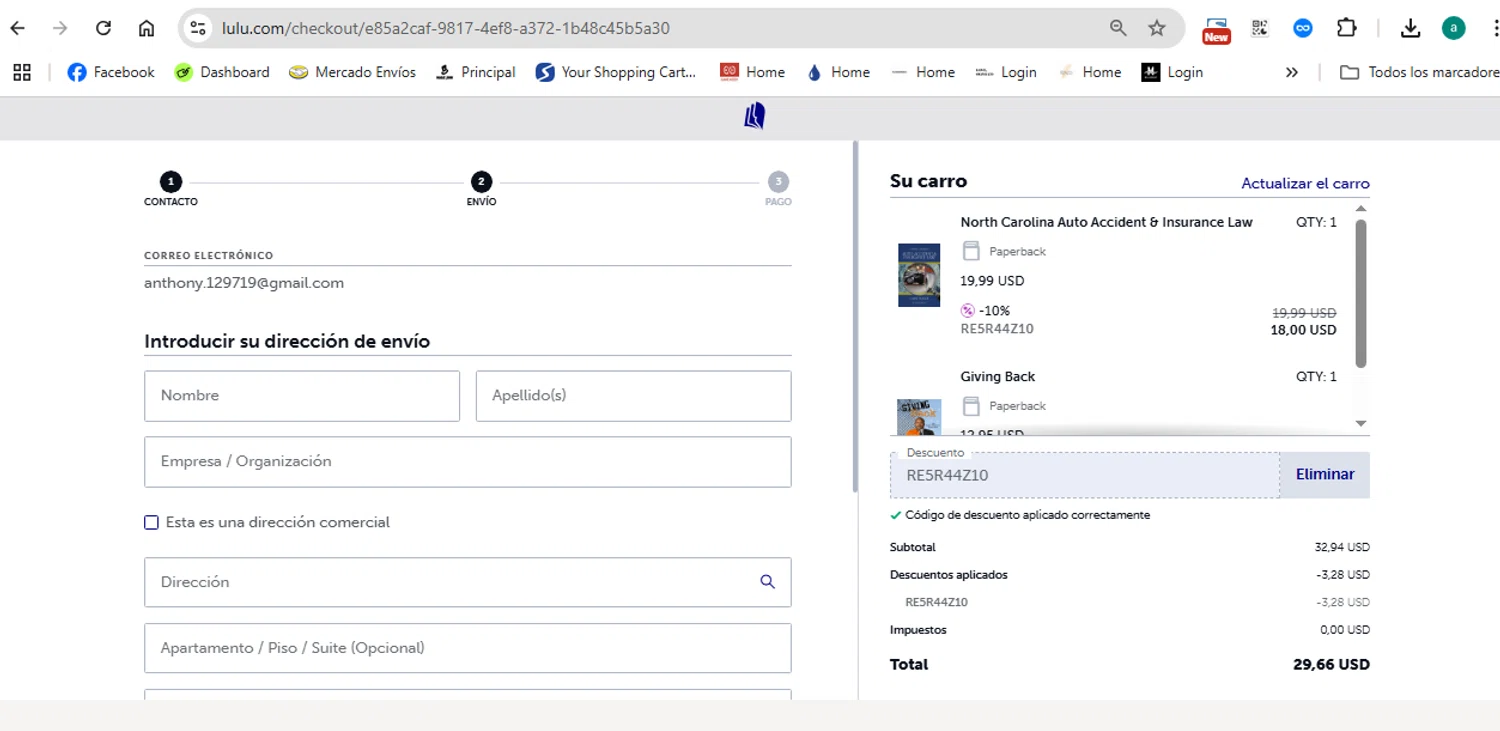Go to the browser home page

[x=146, y=28]
